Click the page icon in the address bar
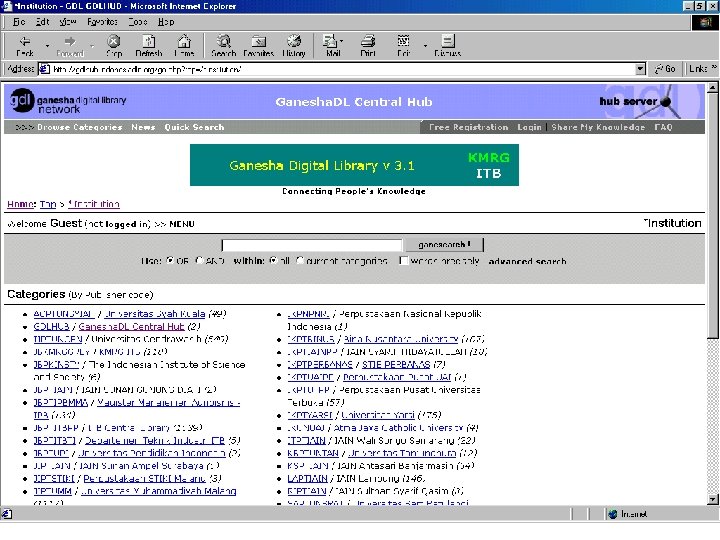 tap(44, 69)
